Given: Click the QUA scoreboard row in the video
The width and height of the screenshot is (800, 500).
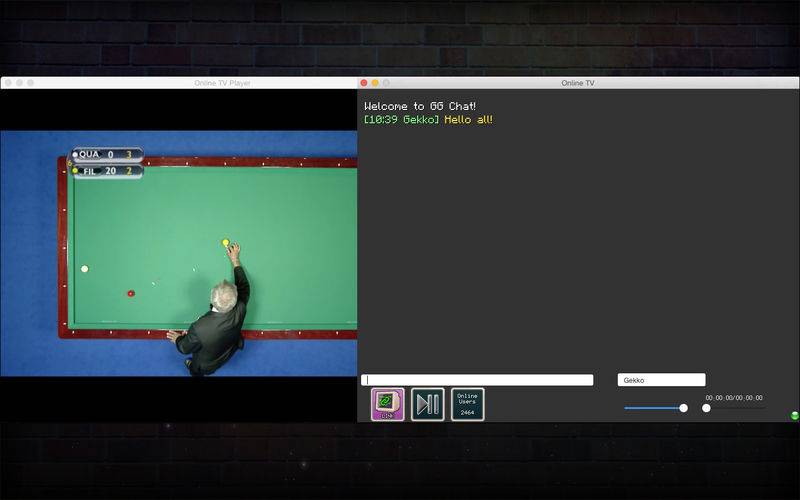Looking at the screenshot, I should tap(107, 155).
